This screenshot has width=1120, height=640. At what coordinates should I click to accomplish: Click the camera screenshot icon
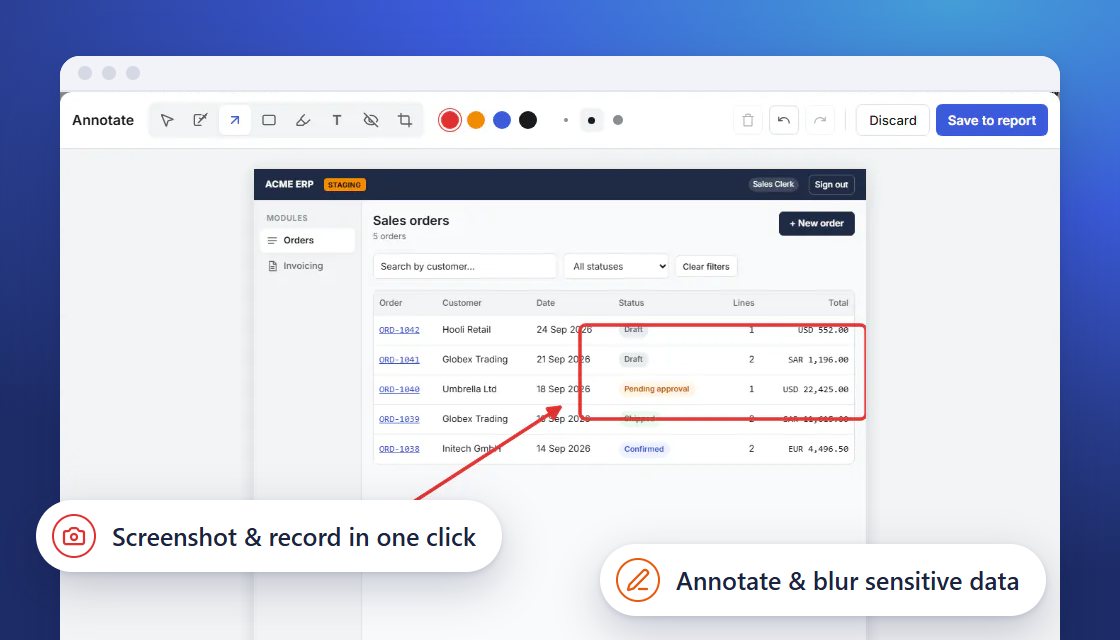point(74,536)
